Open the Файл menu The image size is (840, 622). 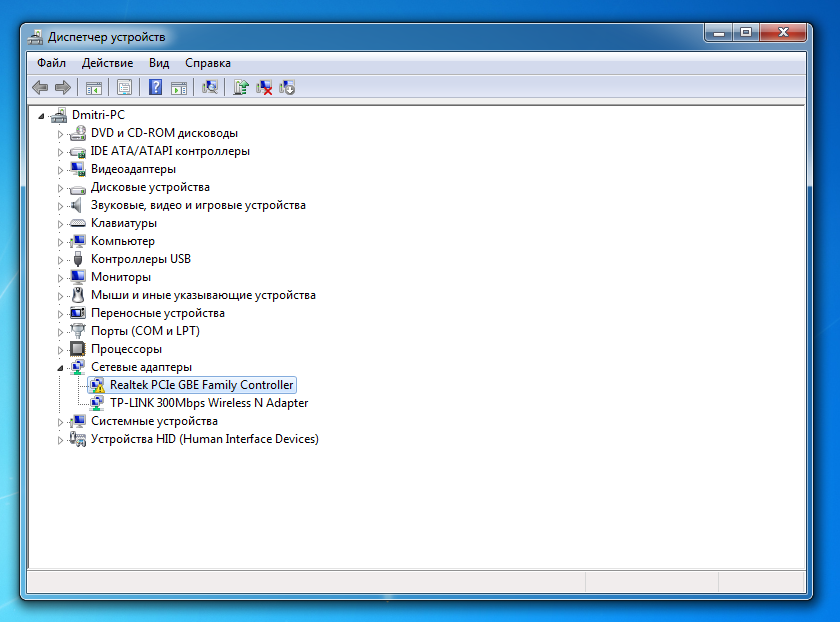coord(51,63)
